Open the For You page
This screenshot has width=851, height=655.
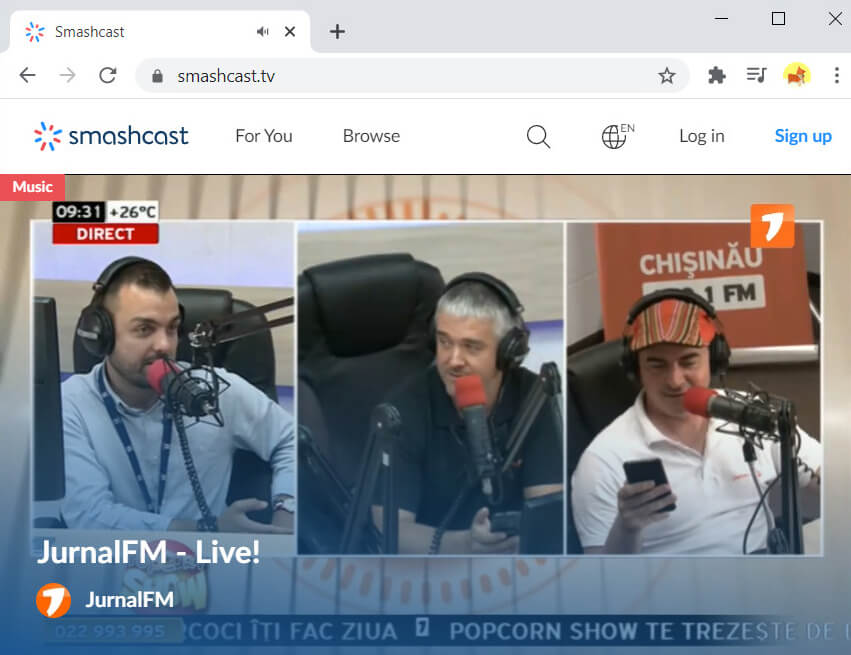pos(264,136)
